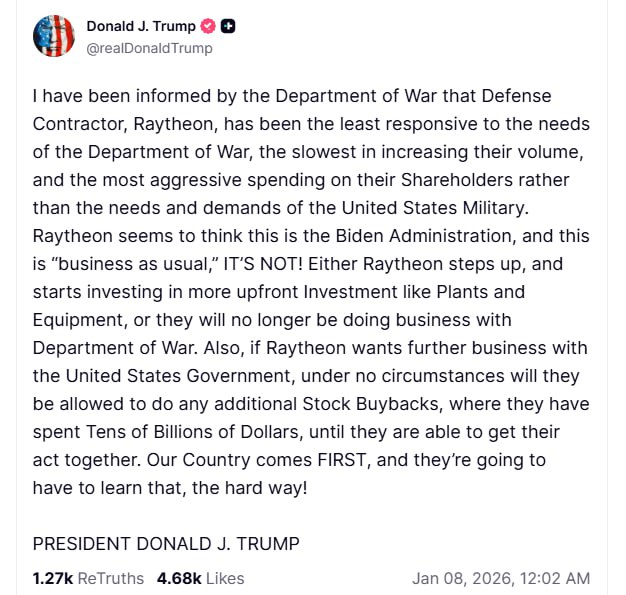Click the phrase the hard way! ending the post
626x595 pixels.
coord(253,488)
